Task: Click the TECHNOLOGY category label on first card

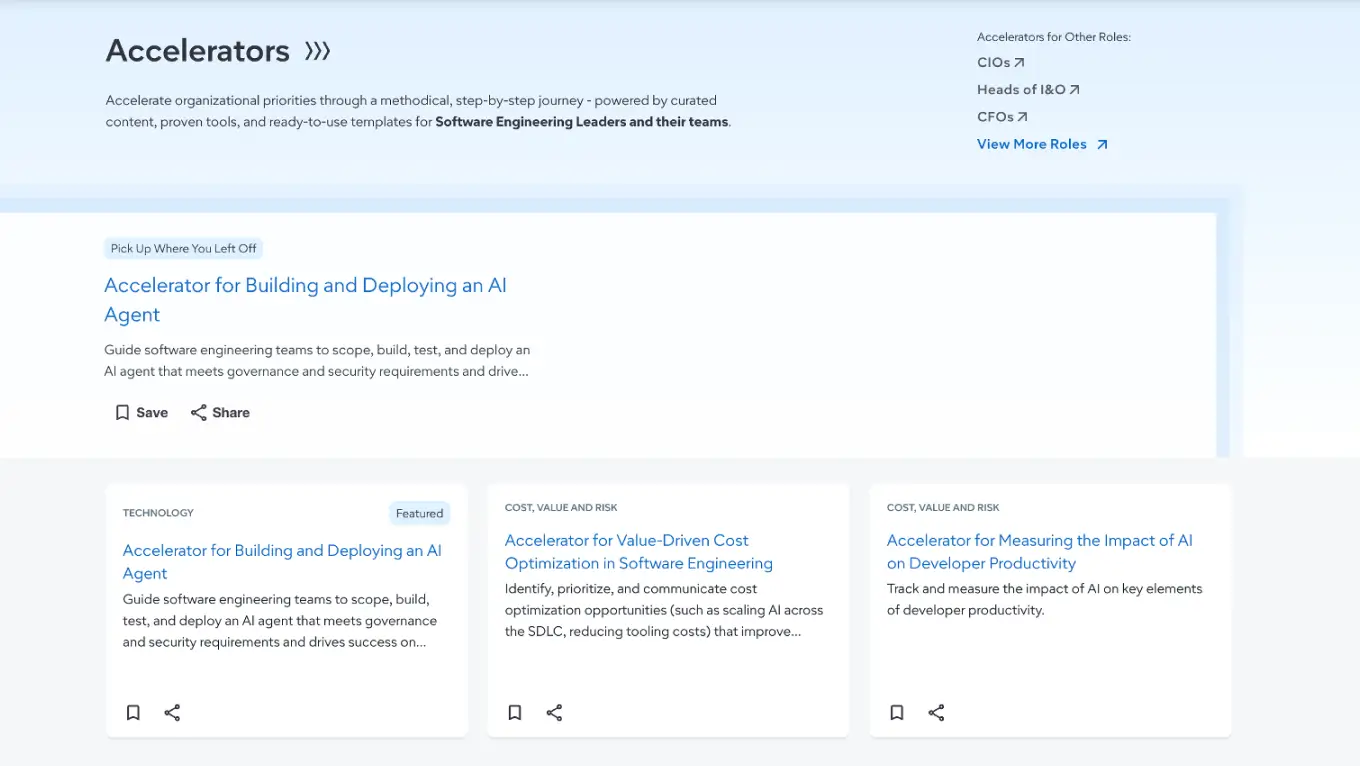Action: tap(158, 513)
